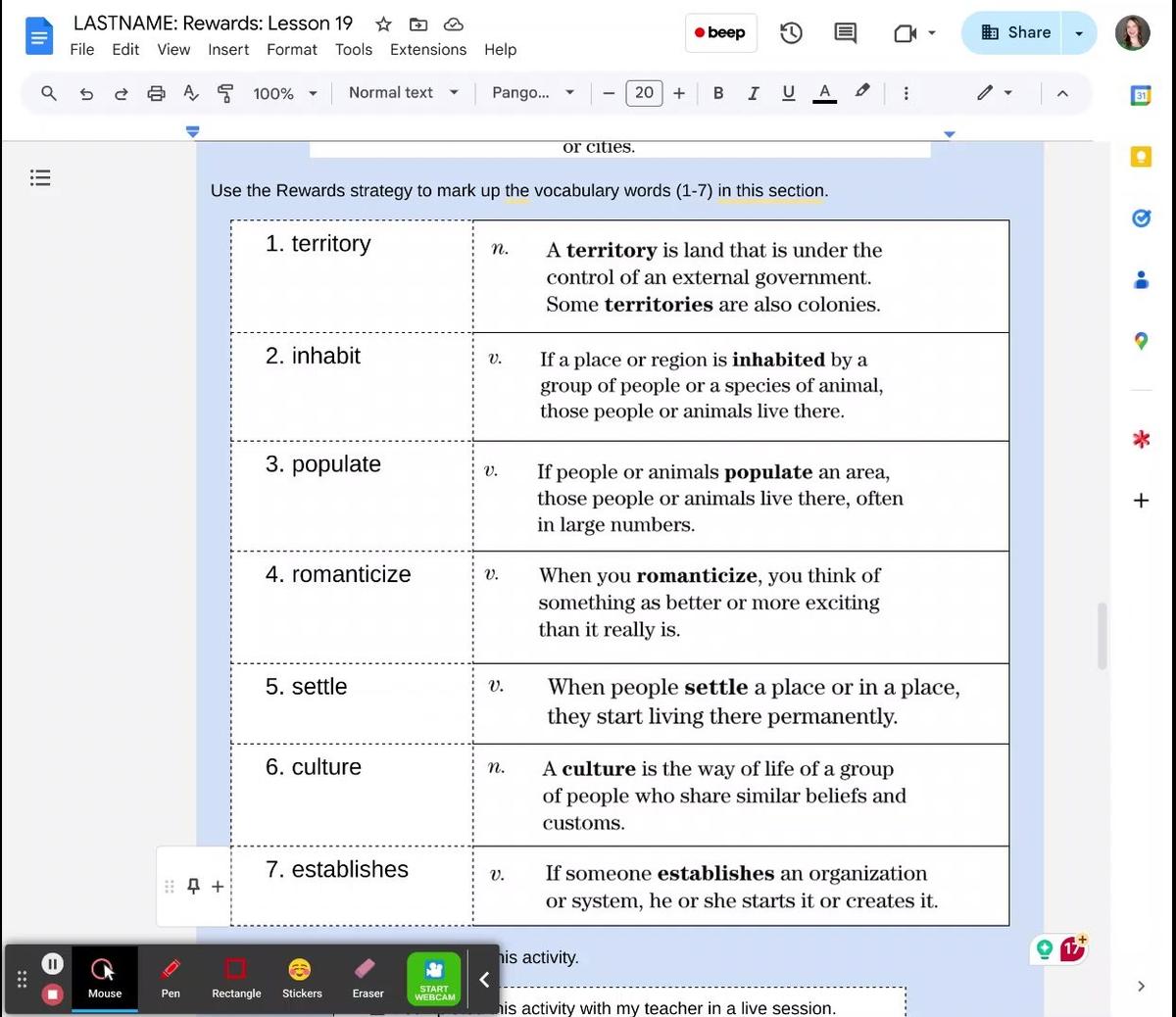Show document outline icon
1176x1017 pixels.
tap(40, 177)
